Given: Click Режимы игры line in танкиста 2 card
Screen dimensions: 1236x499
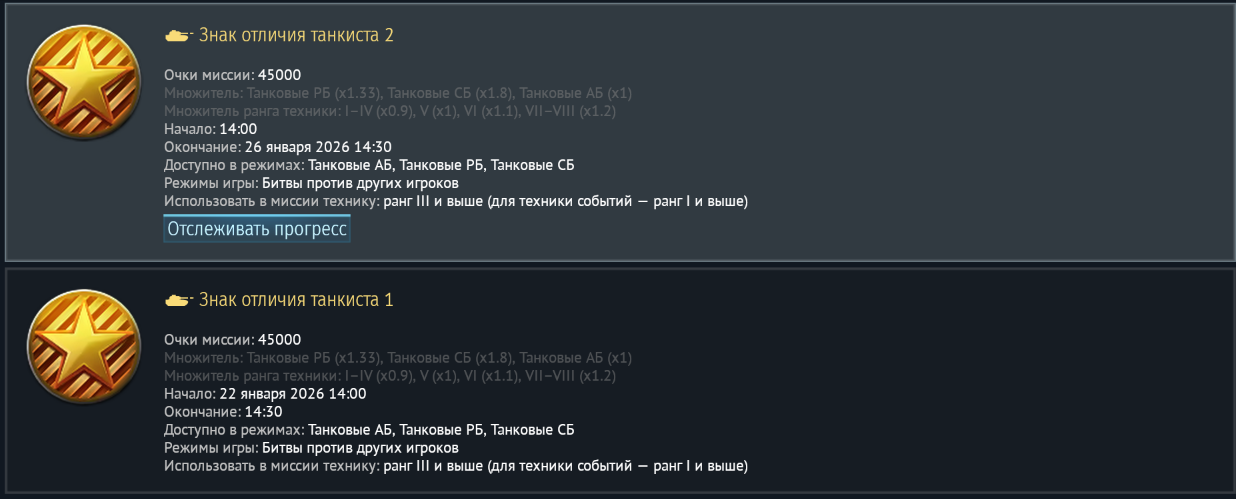Looking at the screenshot, I should click(311, 183).
